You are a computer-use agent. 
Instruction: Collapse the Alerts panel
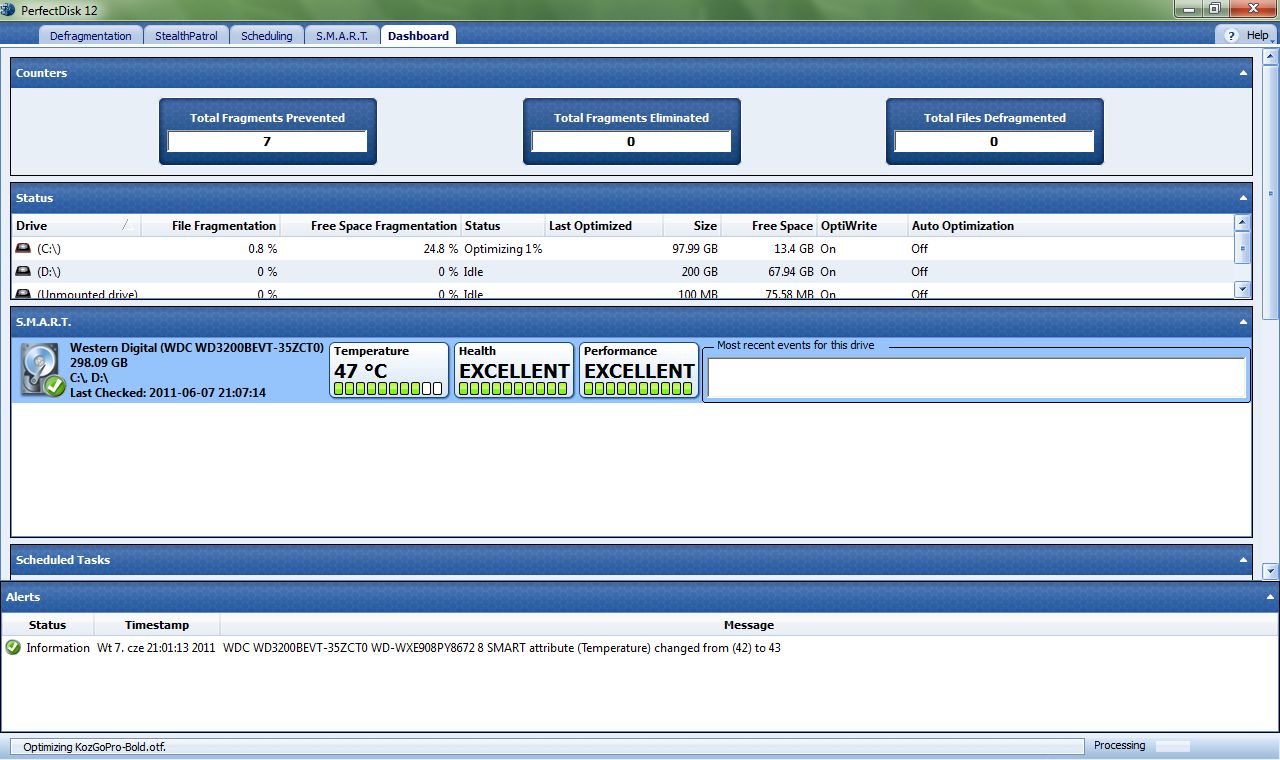pos(1271,597)
